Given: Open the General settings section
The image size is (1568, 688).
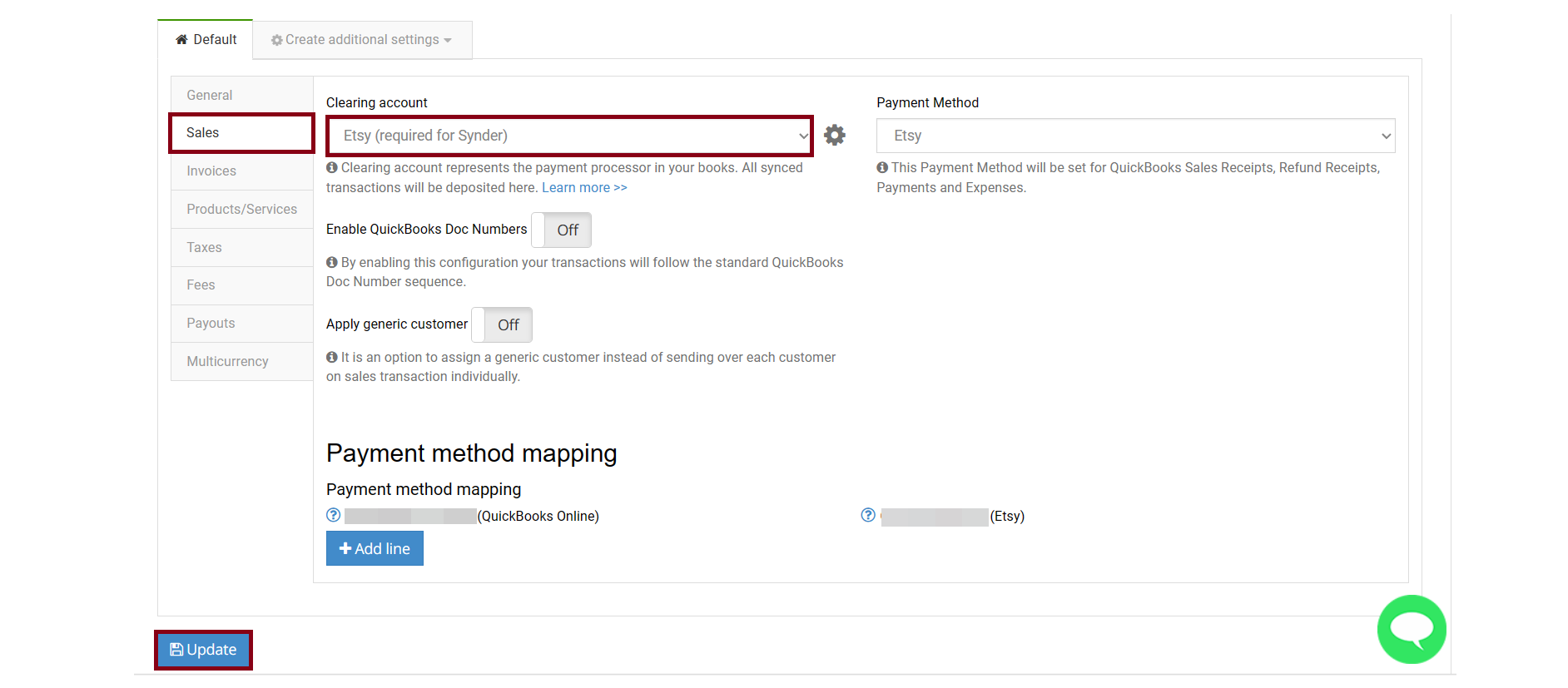Looking at the screenshot, I should click(242, 96).
